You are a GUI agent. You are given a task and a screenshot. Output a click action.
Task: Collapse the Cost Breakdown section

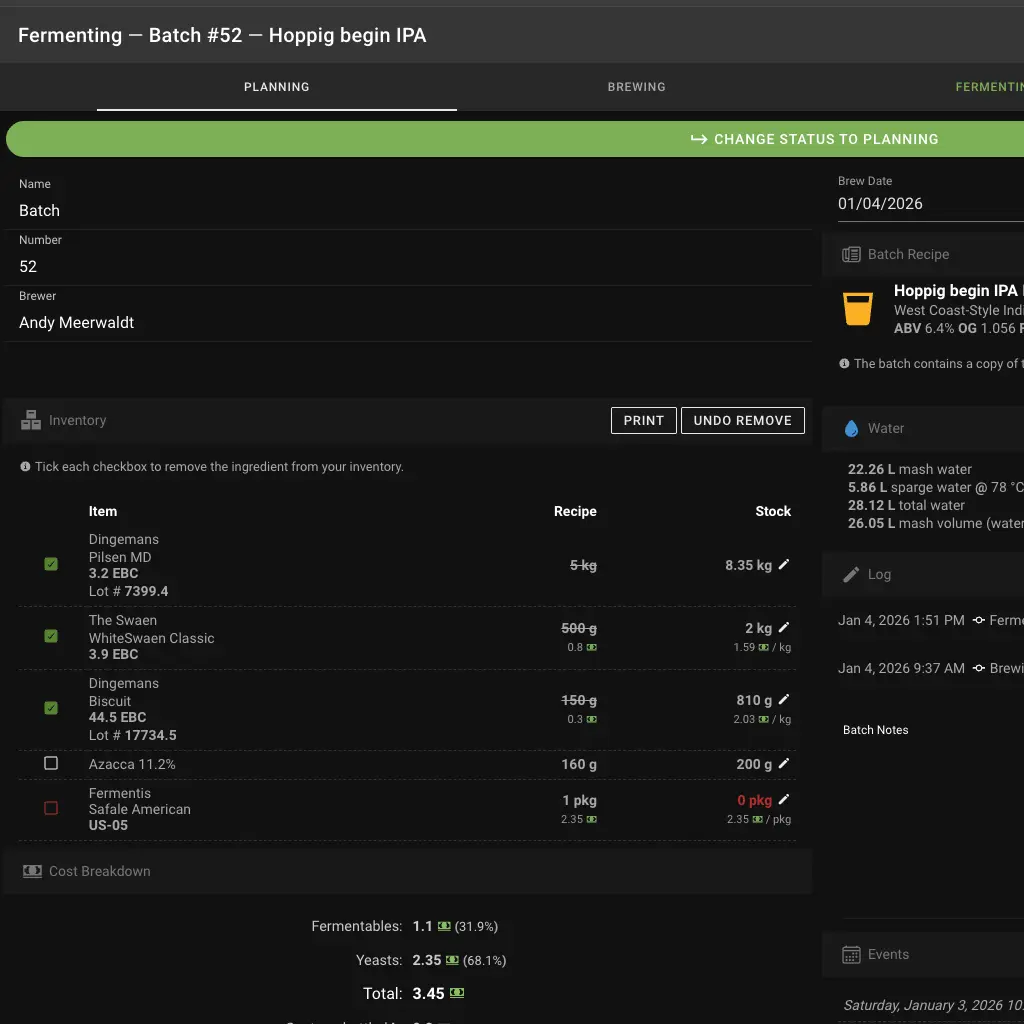point(100,871)
